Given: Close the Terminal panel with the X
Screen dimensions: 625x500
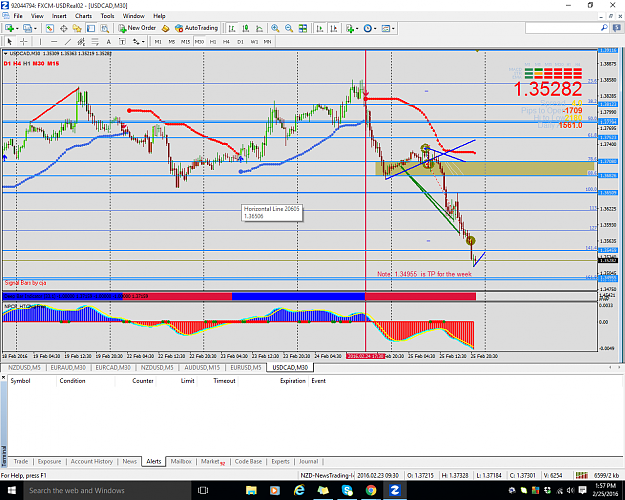Looking at the screenshot, I should [x=3, y=377].
